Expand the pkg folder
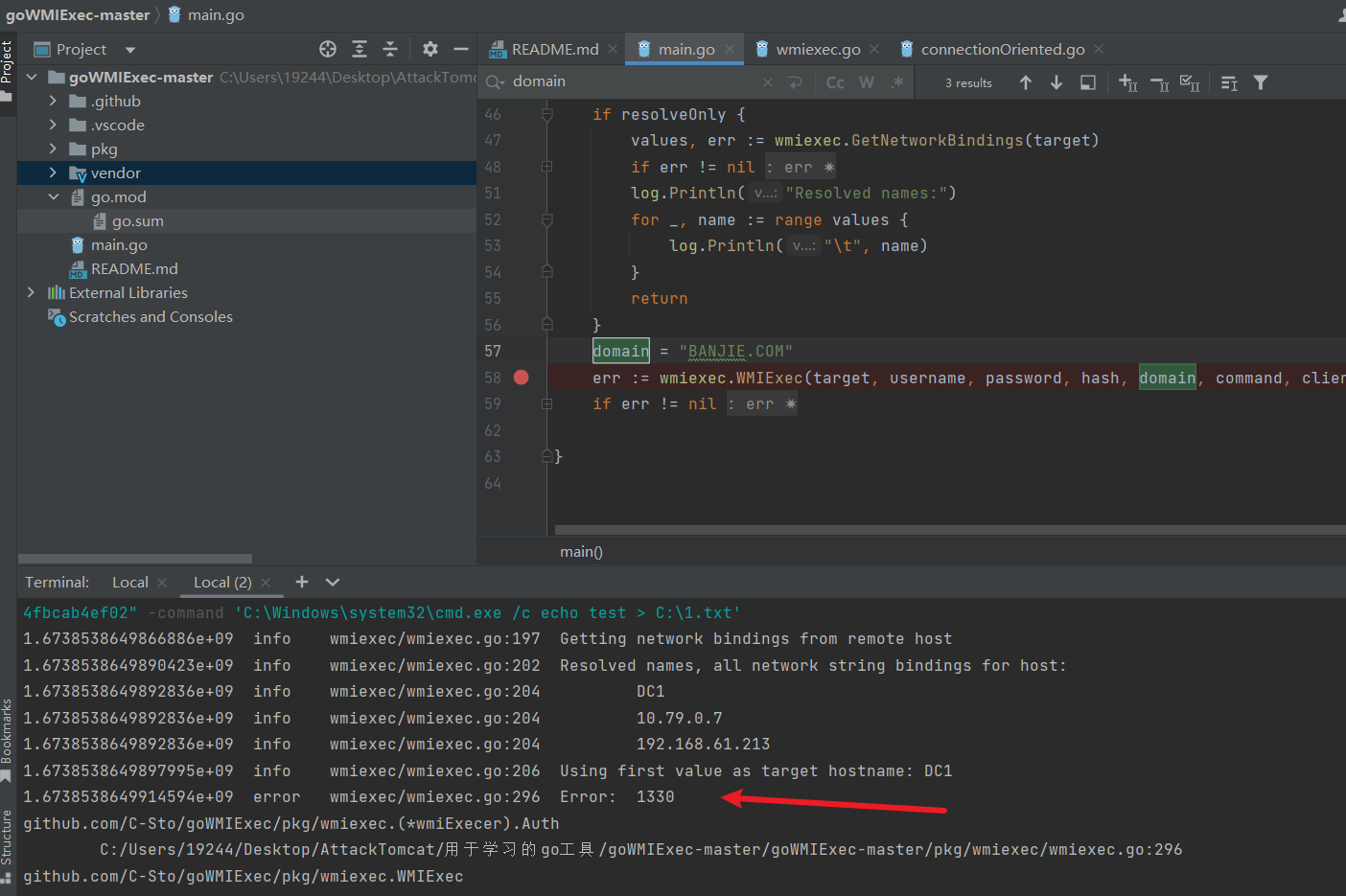Screen dimensions: 1346x896 [53, 149]
